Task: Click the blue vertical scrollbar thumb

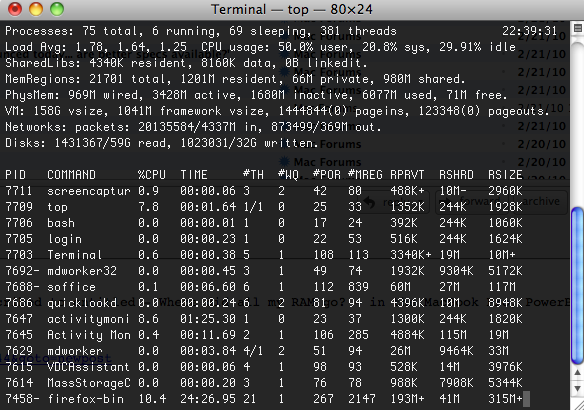Action: pyautogui.click(x=577, y=286)
